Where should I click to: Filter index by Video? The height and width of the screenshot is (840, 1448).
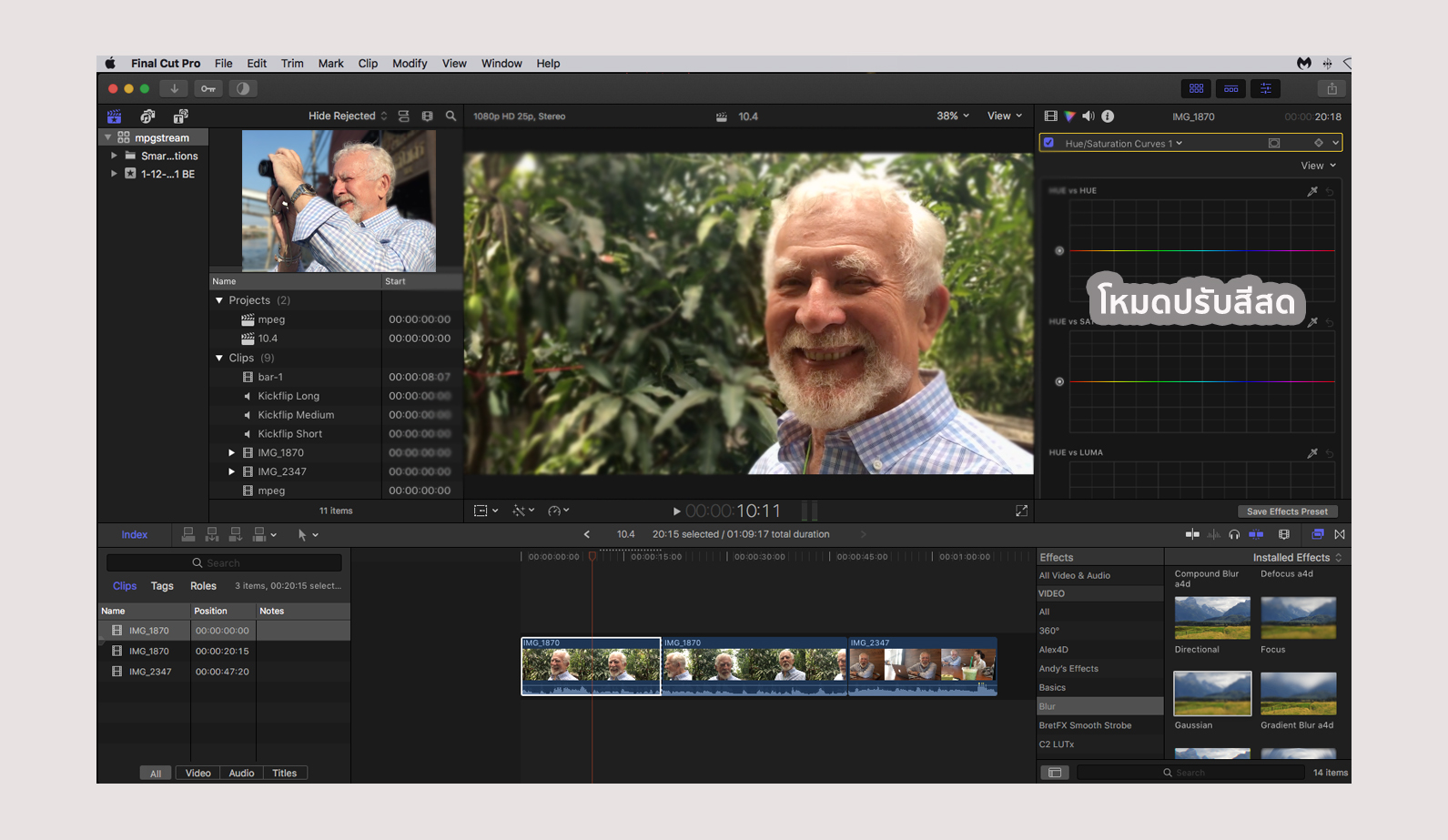click(x=197, y=774)
